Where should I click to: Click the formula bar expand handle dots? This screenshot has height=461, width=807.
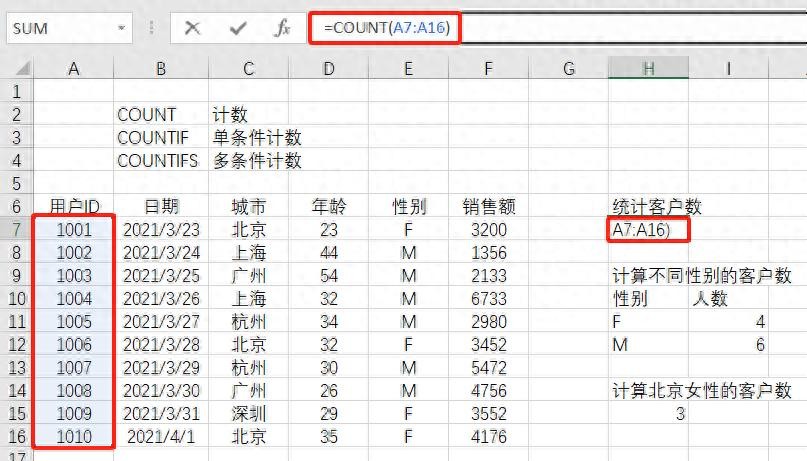[x=151, y=28]
